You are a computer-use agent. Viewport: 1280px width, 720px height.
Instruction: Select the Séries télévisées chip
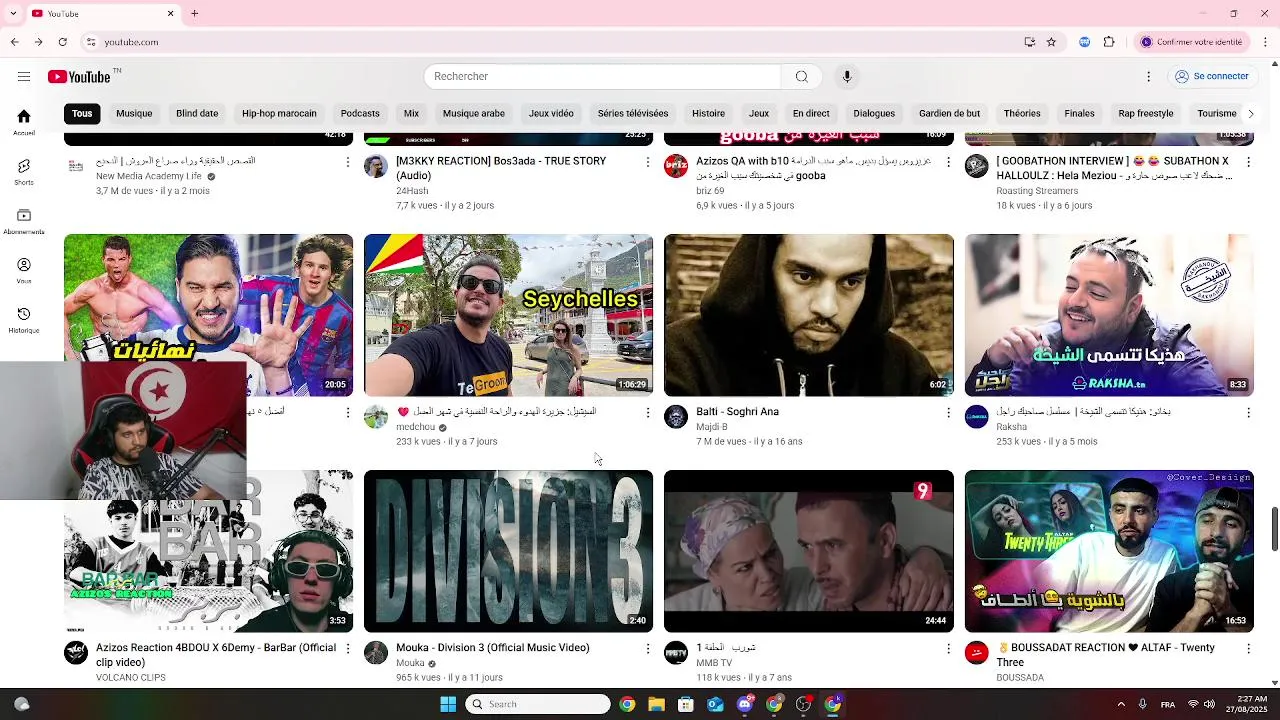(633, 113)
